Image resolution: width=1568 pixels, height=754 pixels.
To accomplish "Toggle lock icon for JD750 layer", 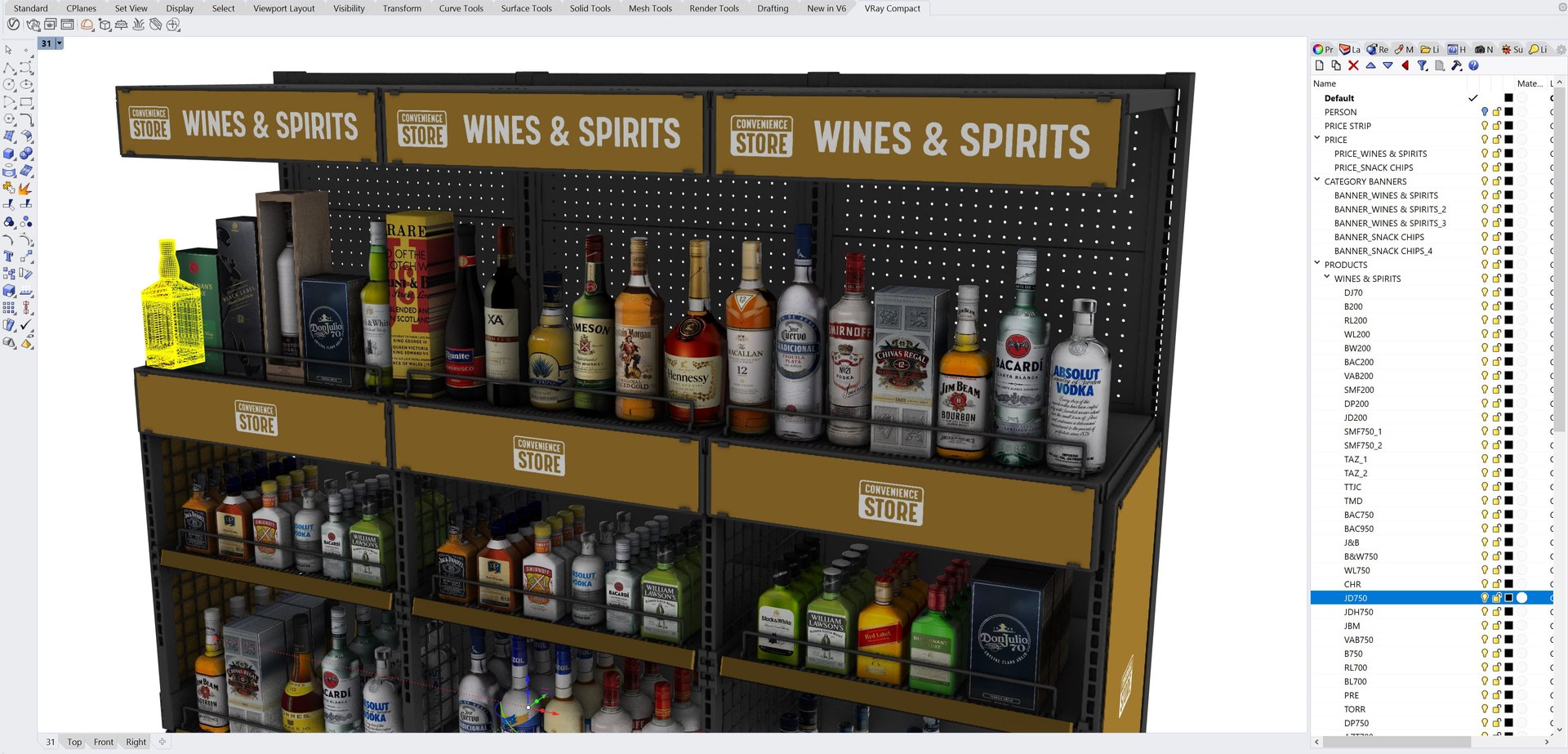I will [1497, 598].
